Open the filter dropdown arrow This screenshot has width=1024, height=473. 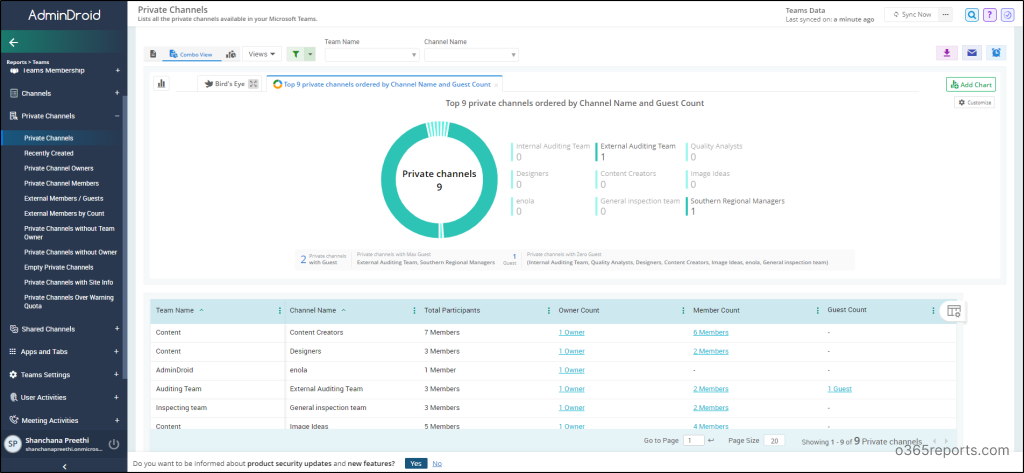[x=310, y=54]
